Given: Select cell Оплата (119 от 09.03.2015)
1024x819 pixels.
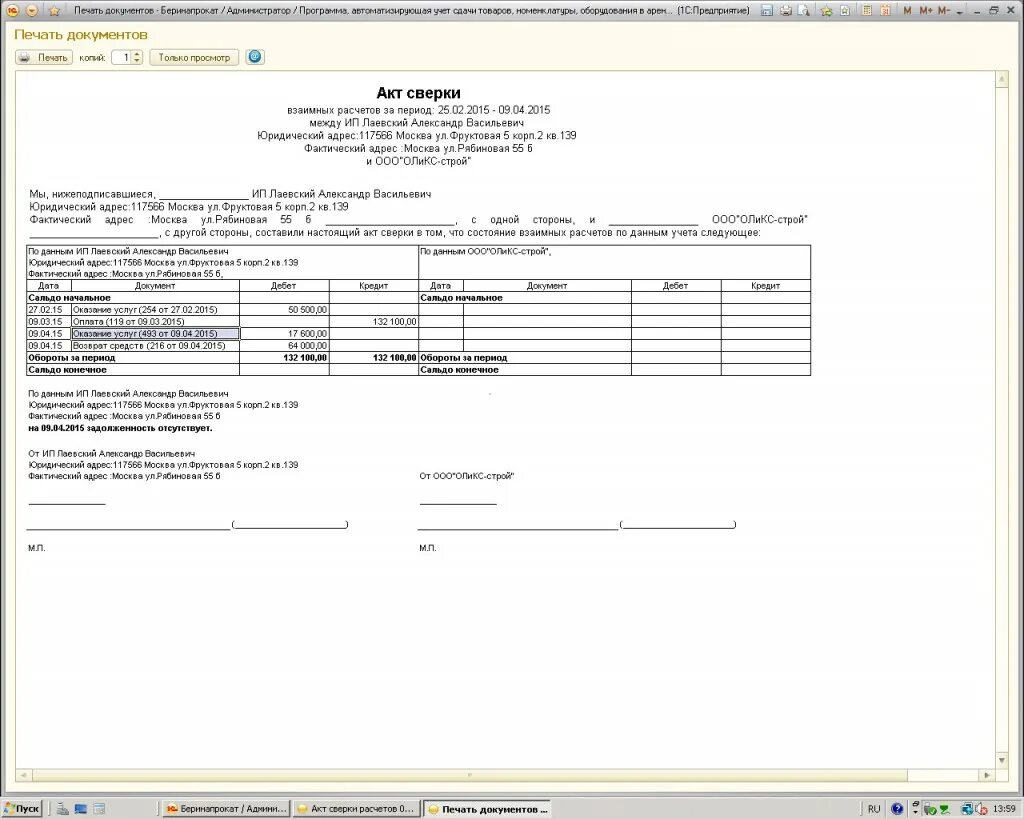Looking at the screenshot, I should [x=155, y=321].
